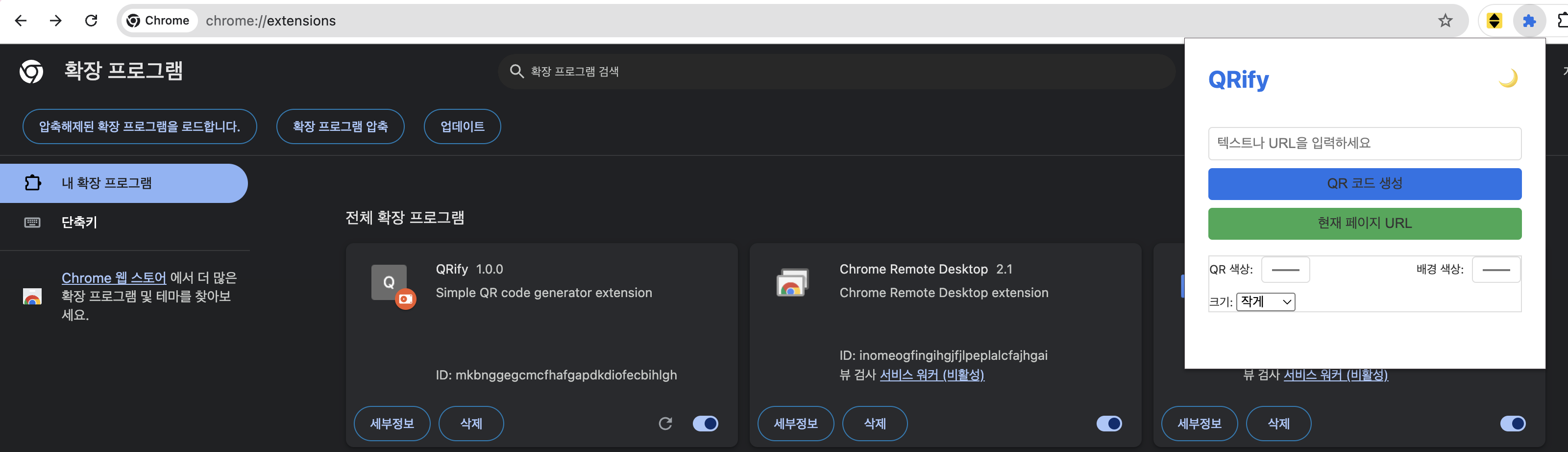Open 세부정보 on the third extension card
Viewport: 1568px width, 452px height.
(1199, 424)
